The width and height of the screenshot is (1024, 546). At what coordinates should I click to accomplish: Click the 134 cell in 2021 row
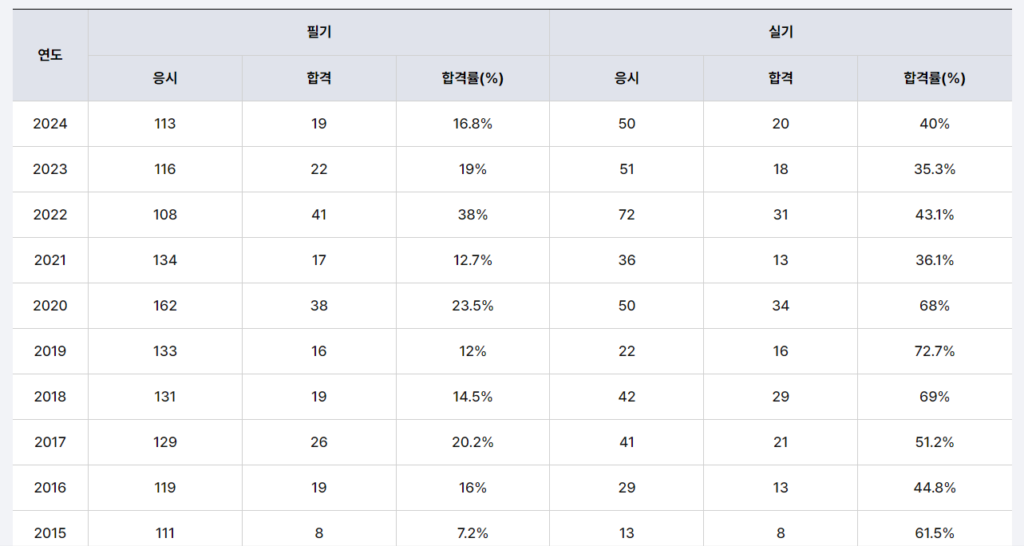coord(165,260)
